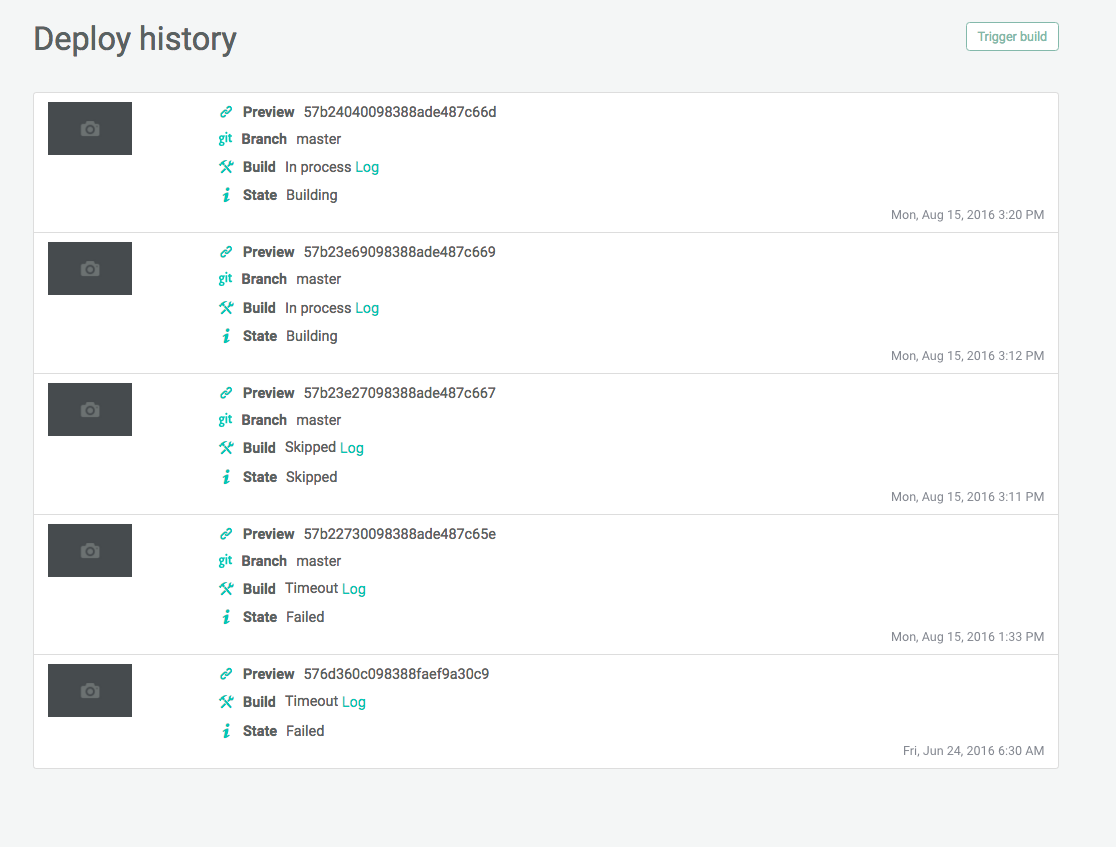Screen dimensions: 1116x847
Task: Open preview ID 57b23e27098388ade487c667
Action: [x=399, y=393]
